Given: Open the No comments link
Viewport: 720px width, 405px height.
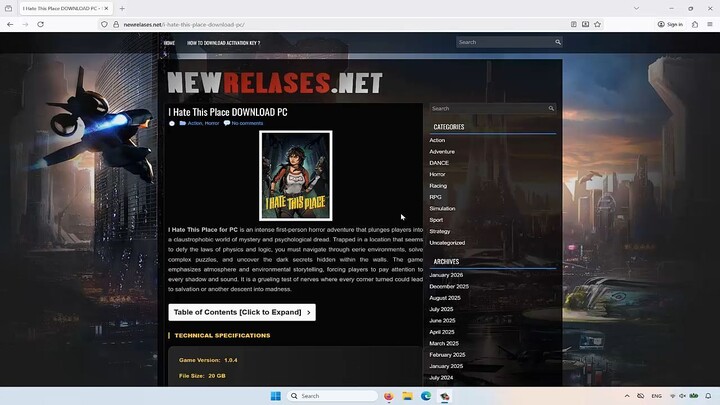Looking at the screenshot, I should click(247, 123).
